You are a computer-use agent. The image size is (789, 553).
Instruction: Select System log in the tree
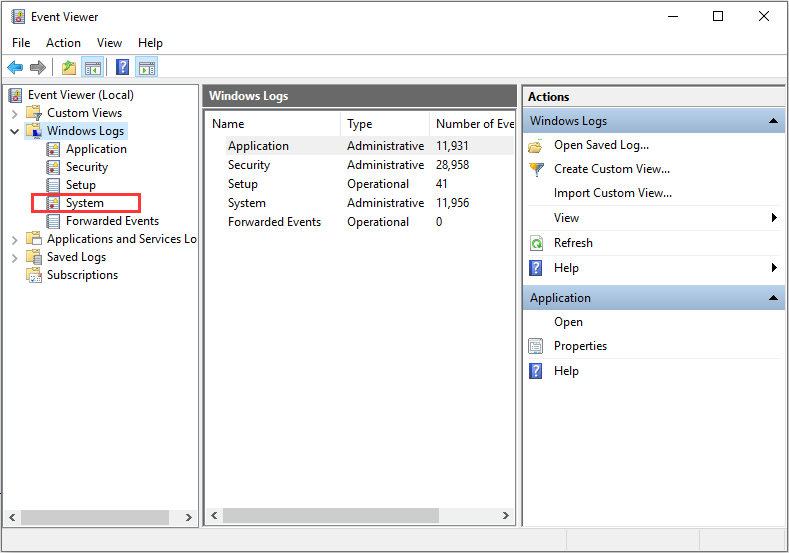tap(85, 203)
